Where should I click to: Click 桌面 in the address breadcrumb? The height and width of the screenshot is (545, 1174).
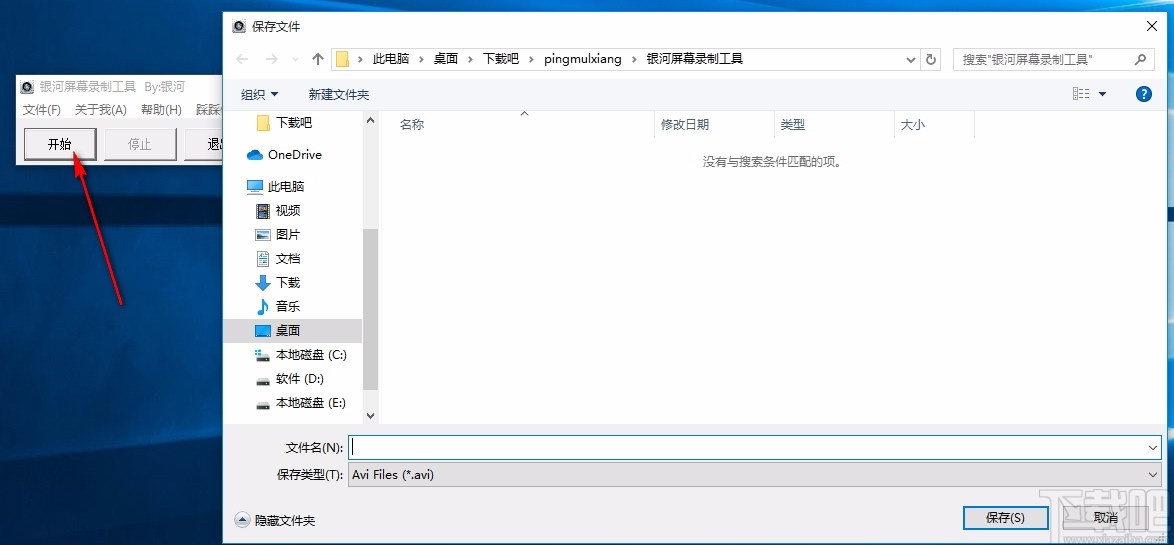pyautogui.click(x=446, y=59)
